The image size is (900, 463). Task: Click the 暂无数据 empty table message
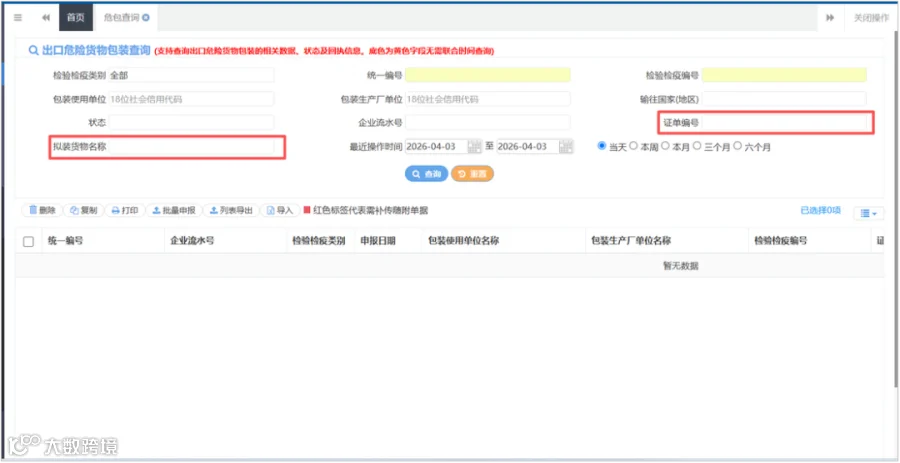pos(681,266)
